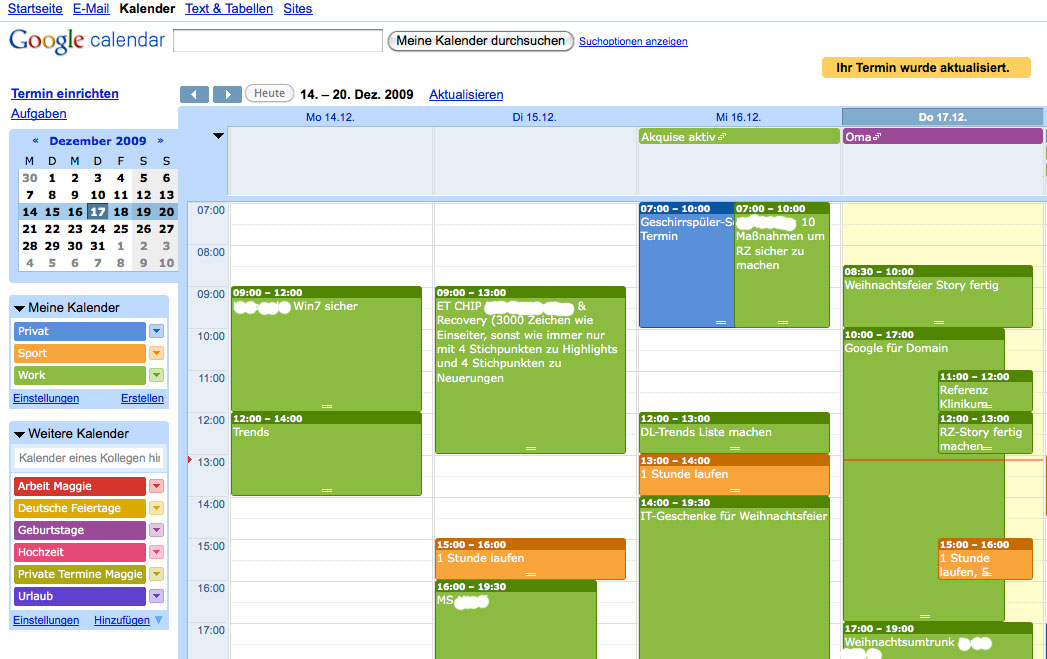
Task: Click the Google Calendar logo
Action: click(87, 41)
